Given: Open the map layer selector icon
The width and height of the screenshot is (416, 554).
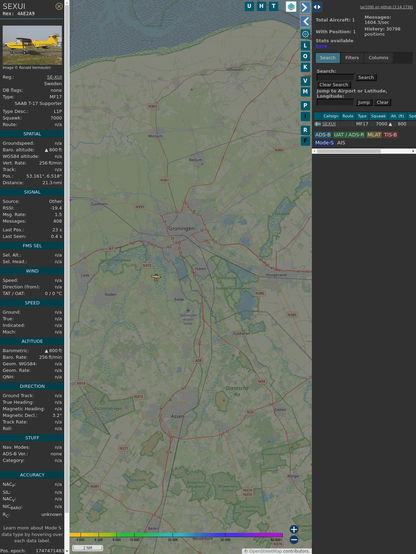Looking at the screenshot, I should (x=291, y=7).
